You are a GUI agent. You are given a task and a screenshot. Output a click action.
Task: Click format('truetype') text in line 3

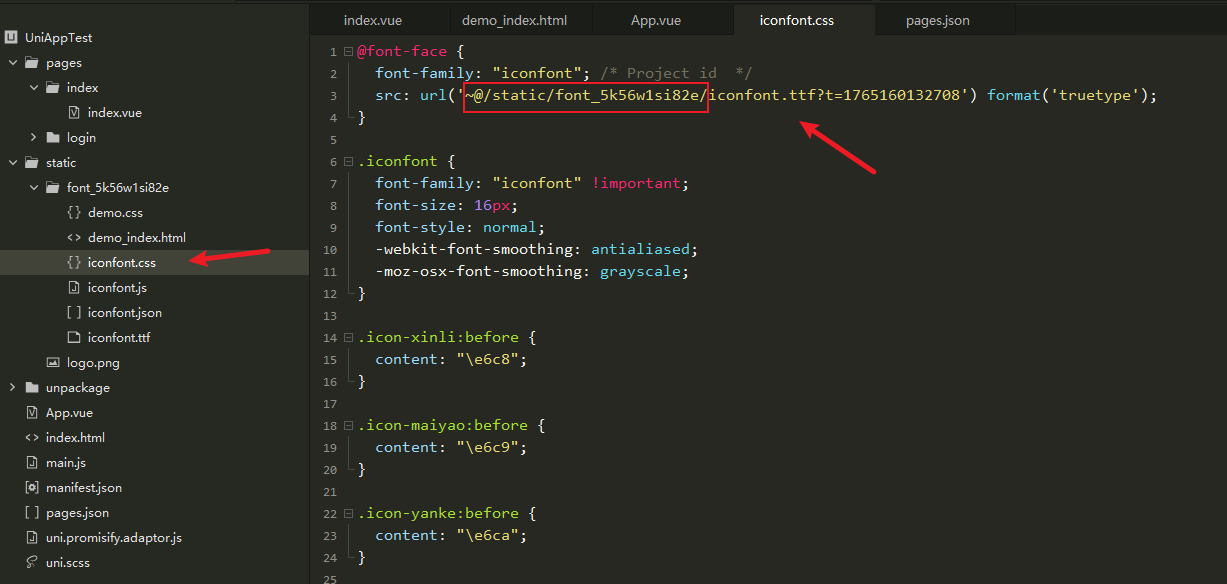[1067, 95]
